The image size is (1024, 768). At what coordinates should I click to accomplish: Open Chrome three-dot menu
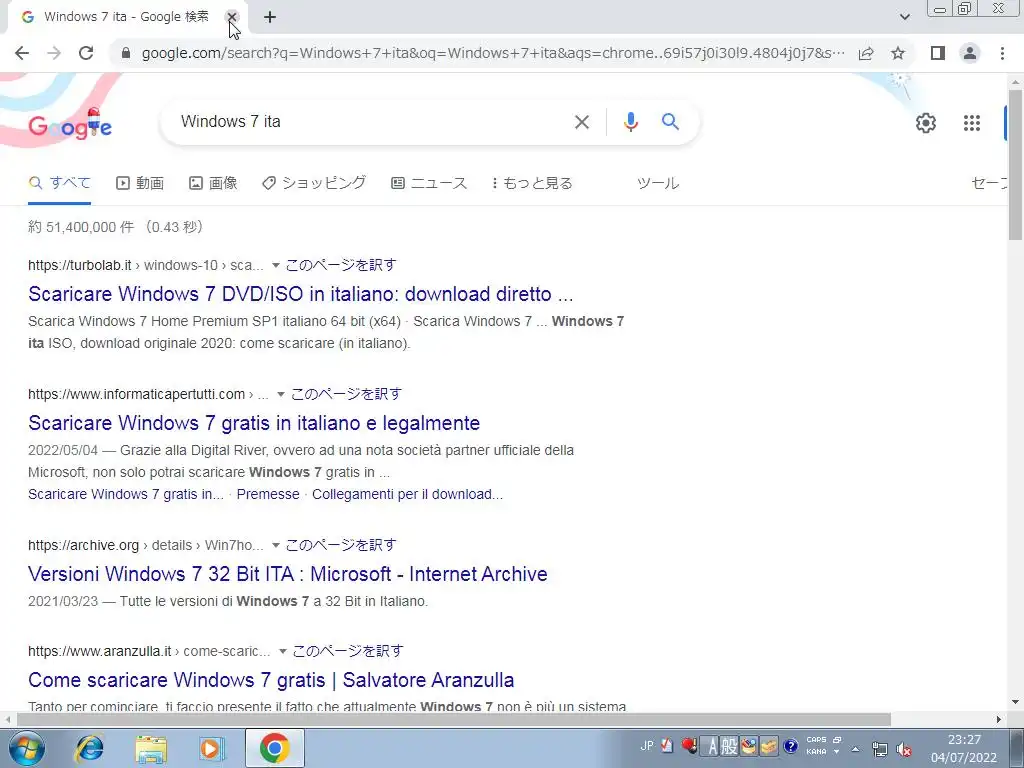[x=1002, y=53]
